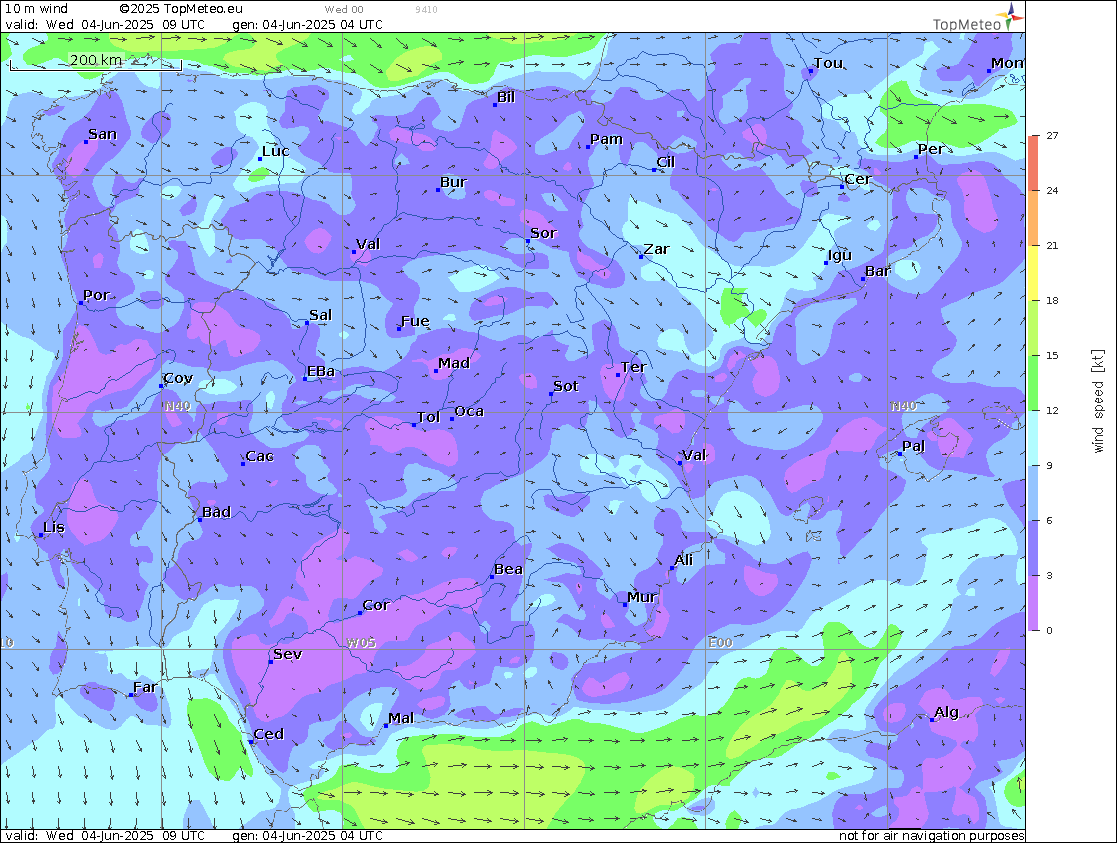
Task: Click the 'not for air navigation purposes' note
Action: tap(931, 835)
